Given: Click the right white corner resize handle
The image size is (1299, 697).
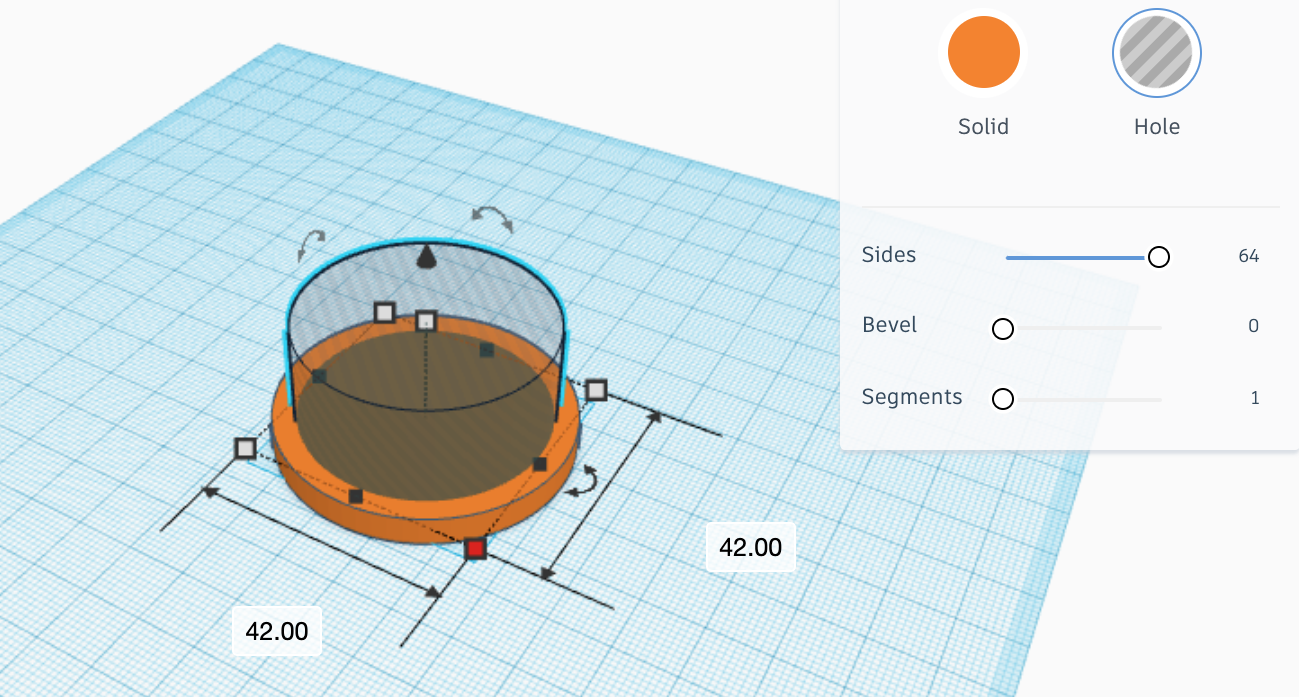Looking at the screenshot, I should click(x=597, y=391).
